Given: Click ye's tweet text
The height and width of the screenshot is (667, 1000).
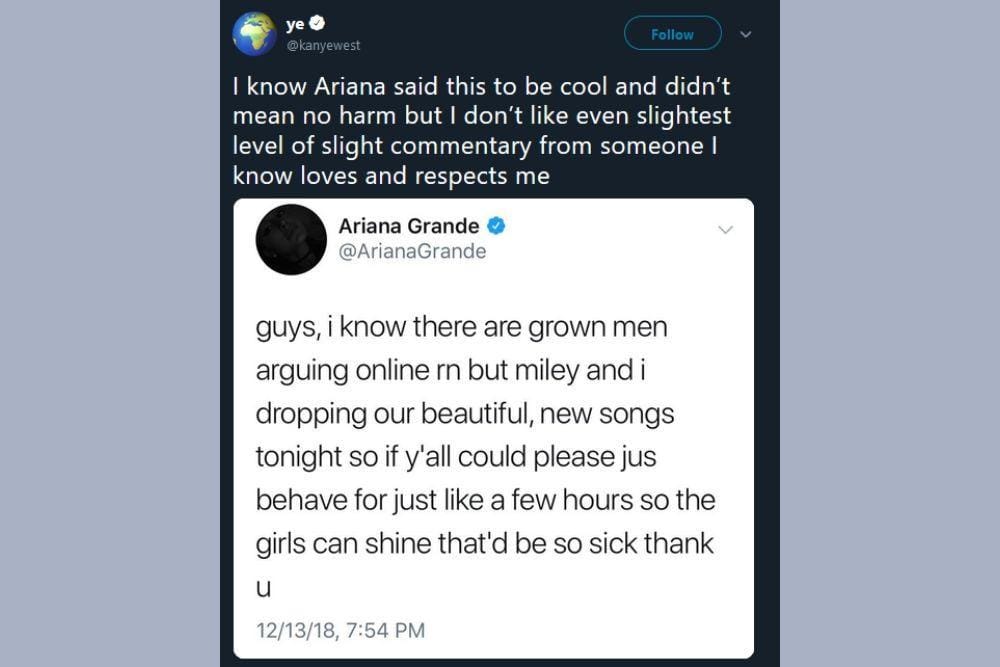Looking at the screenshot, I should [480, 130].
